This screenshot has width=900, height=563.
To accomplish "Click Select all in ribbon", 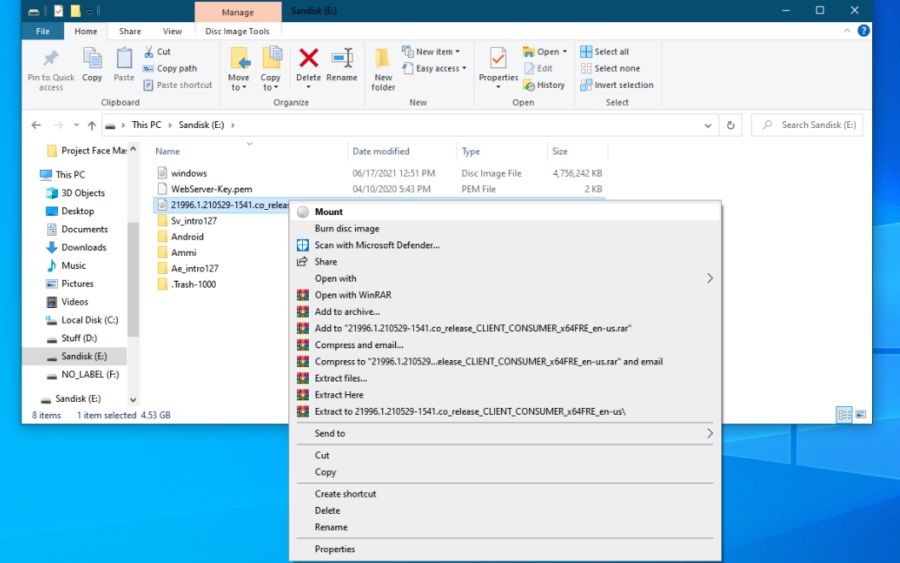I will 611,52.
